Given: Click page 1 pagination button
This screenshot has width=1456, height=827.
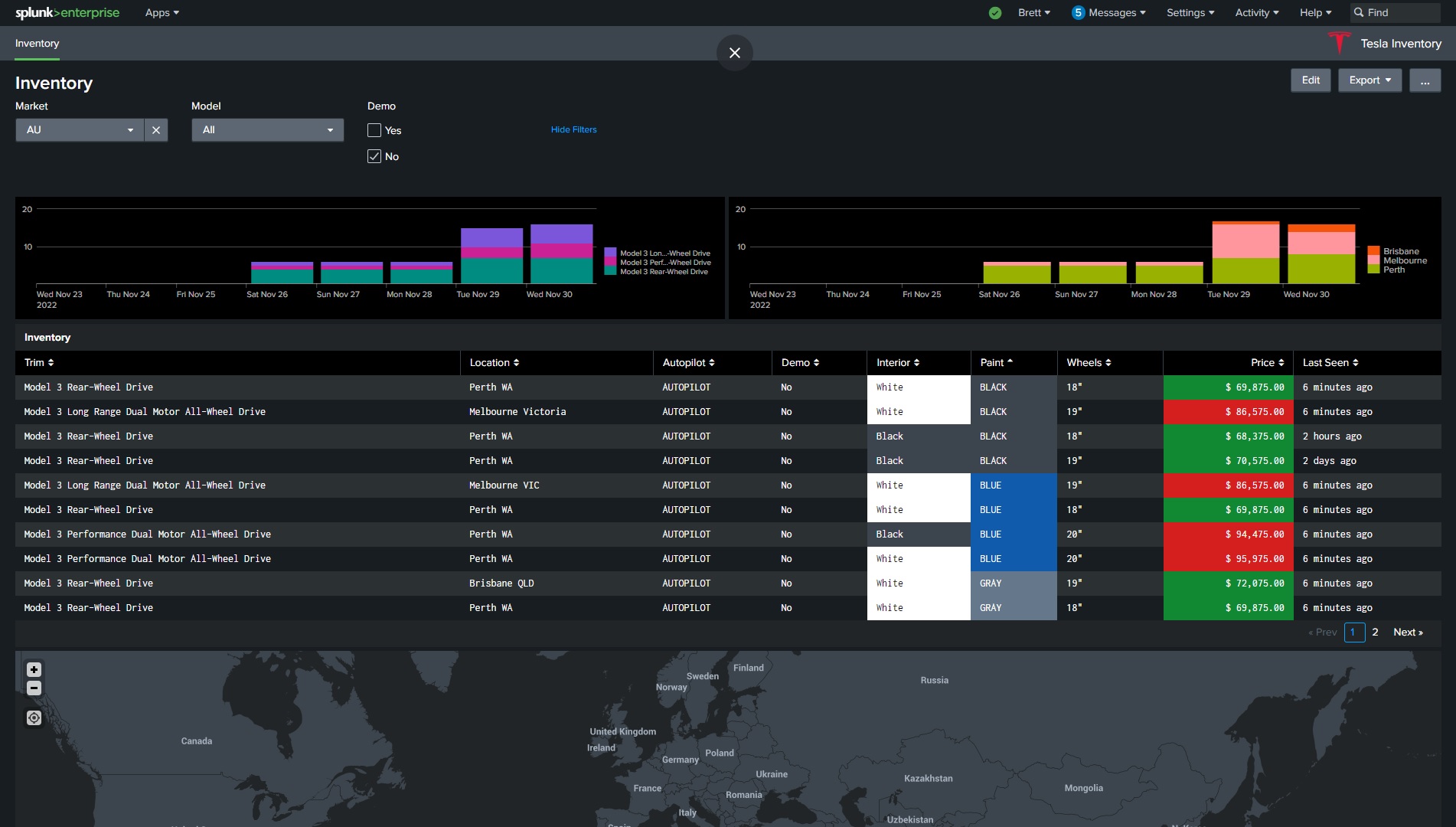Looking at the screenshot, I should (x=1354, y=633).
